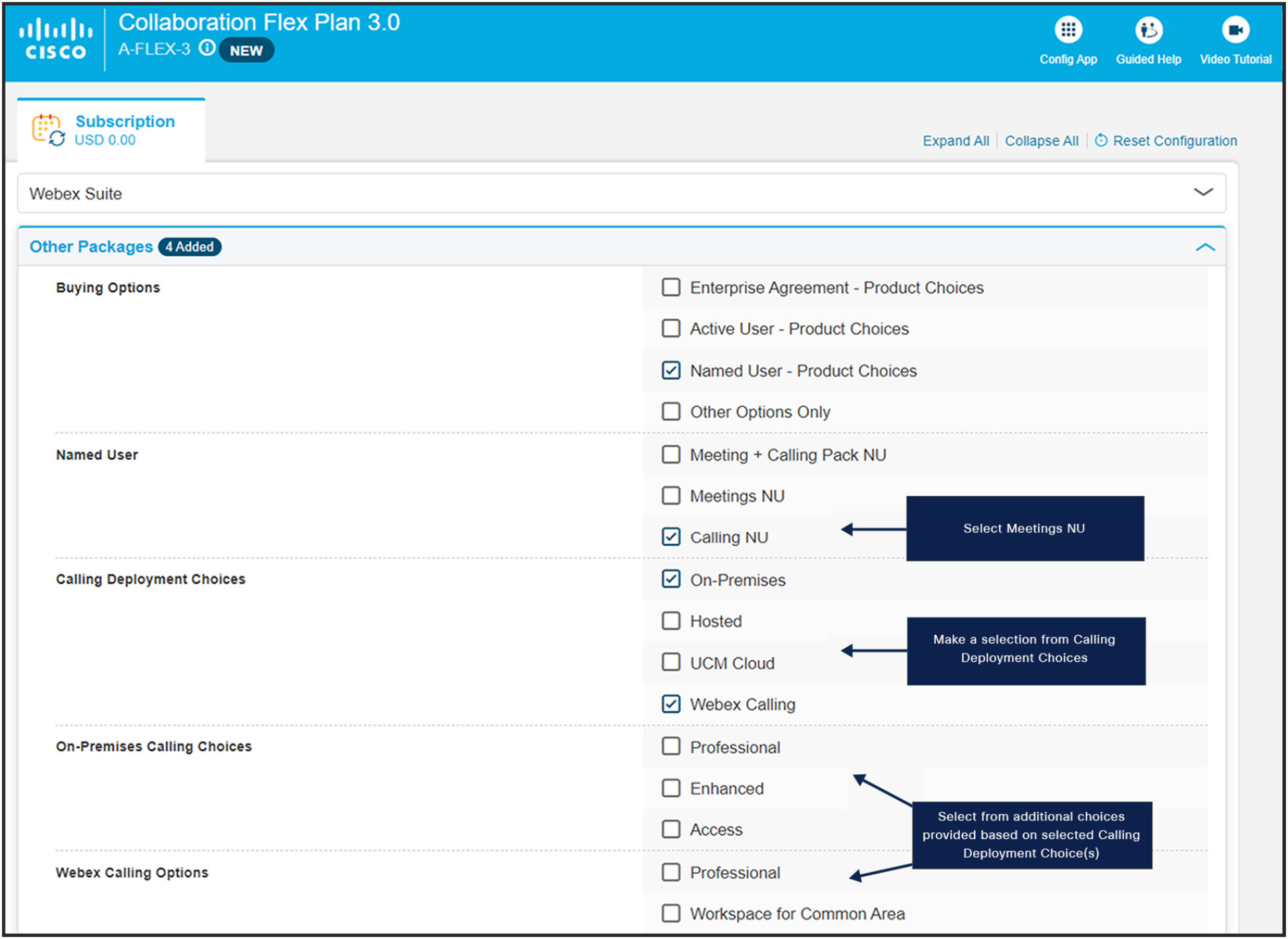This screenshot has width=1288, height=939.
Task: Uncheck the Webex Calling checkbox
Action: (671, 704)
